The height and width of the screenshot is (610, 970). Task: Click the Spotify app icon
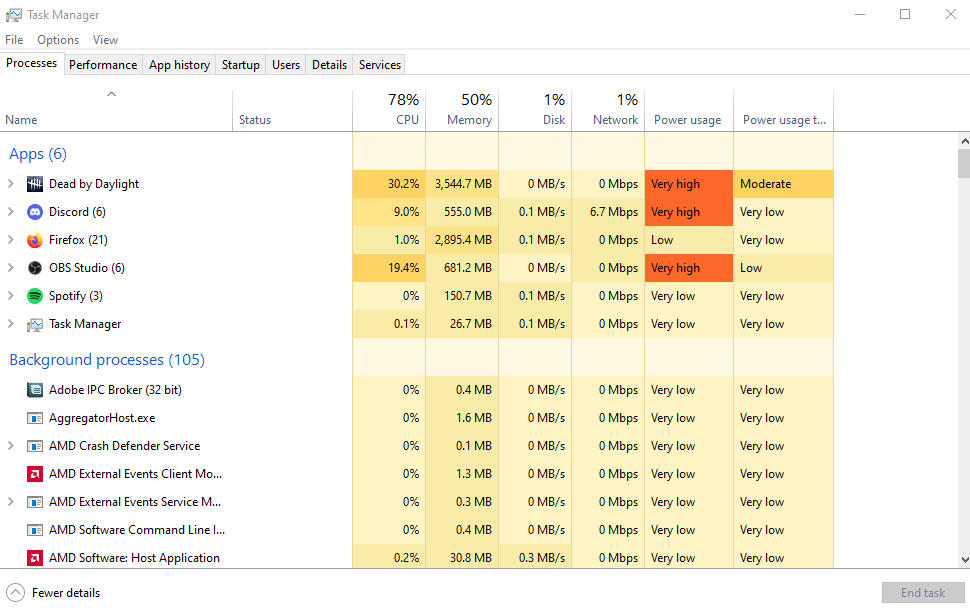pyautogui.click(x=35, y=296)
